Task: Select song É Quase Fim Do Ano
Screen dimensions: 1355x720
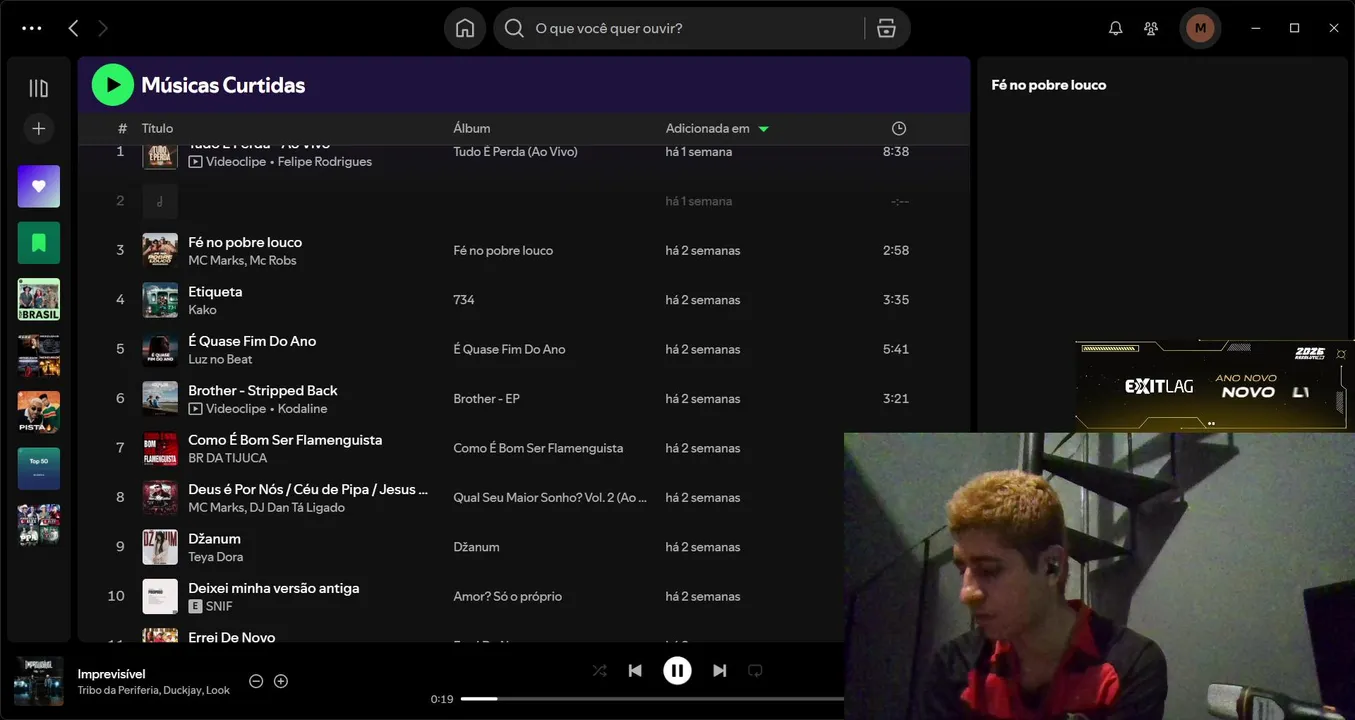Action: pyautogui.click(x=252, y=341)
